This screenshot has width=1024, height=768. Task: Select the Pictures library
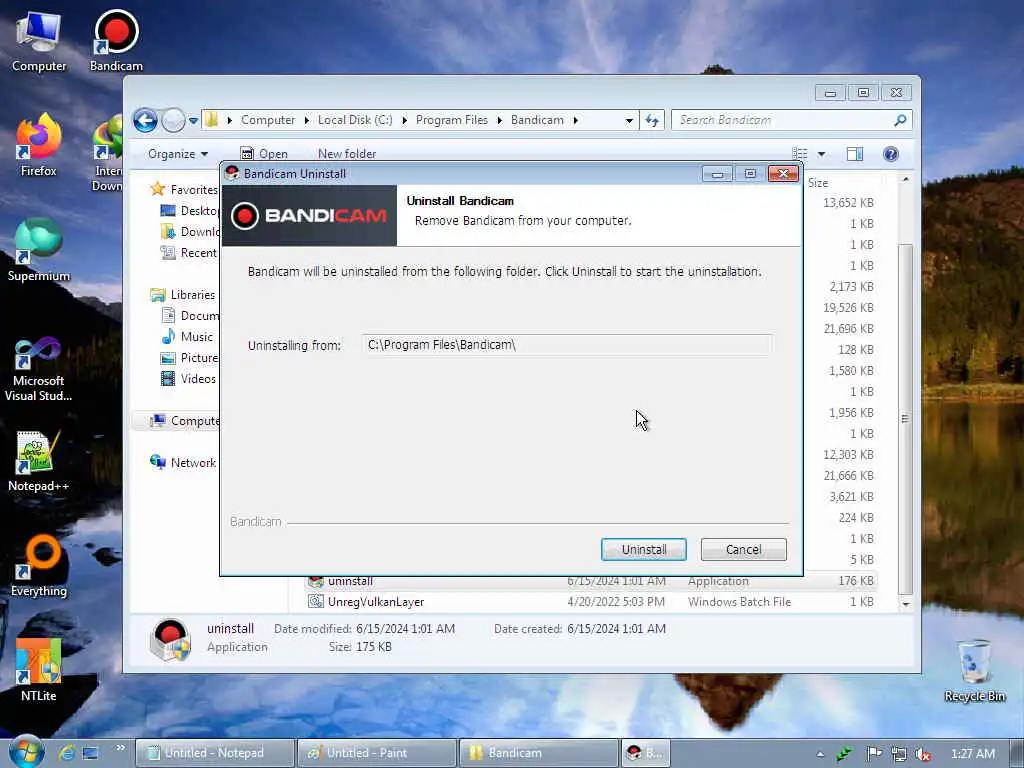pyautogui.click(x=189, y=357)
